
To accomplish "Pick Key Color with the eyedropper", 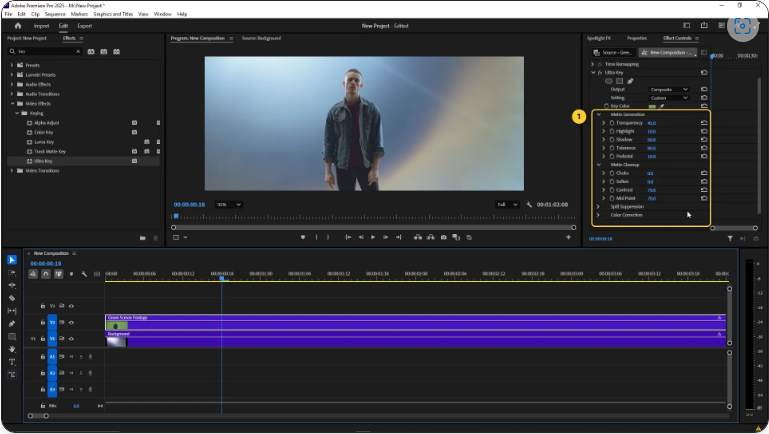I will (x=662, y=106).
